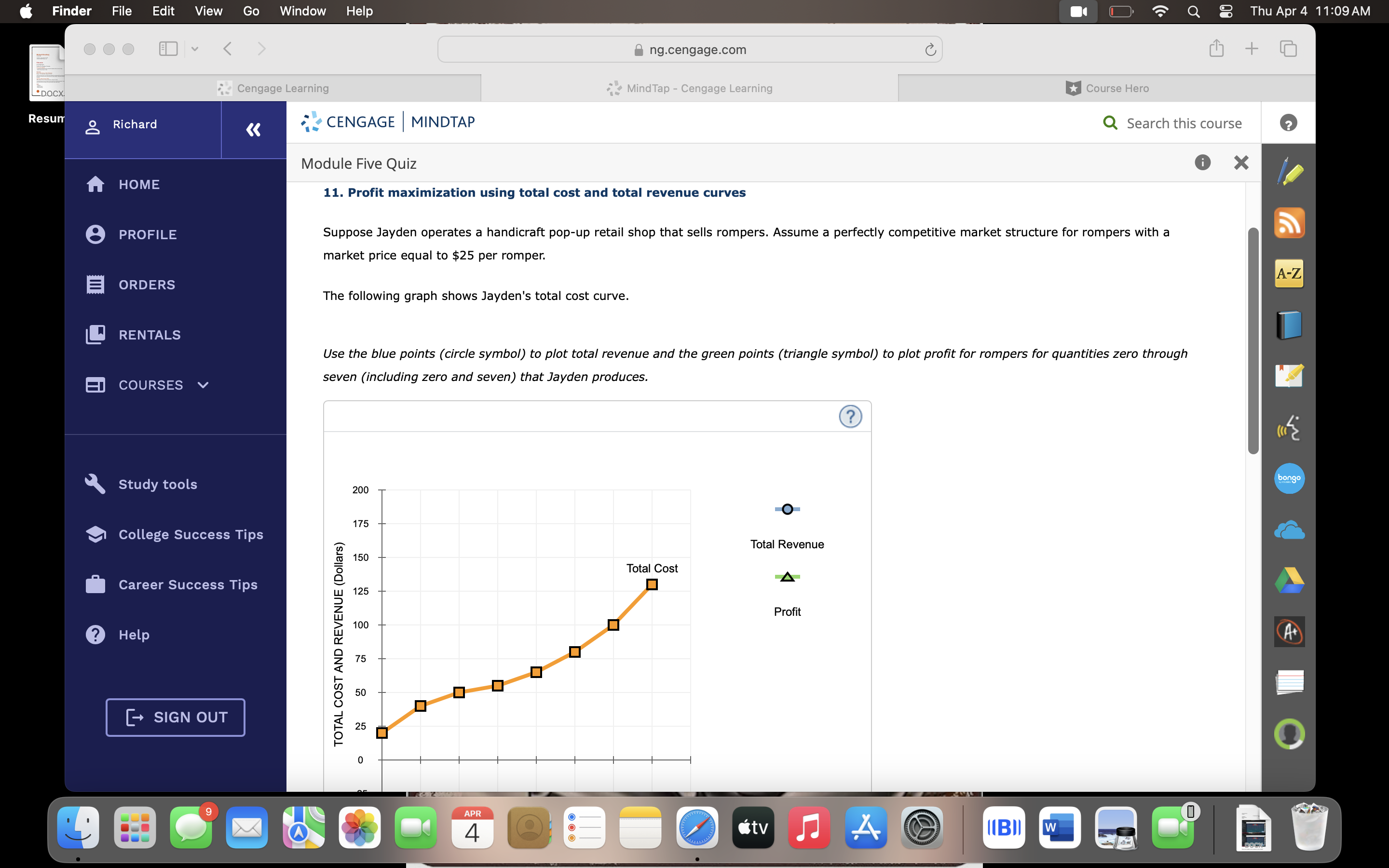Image resolution: width=1389 pixels, height=868 pixels.
Task: Click the SIGN OUT button
Action: [175, 717]
